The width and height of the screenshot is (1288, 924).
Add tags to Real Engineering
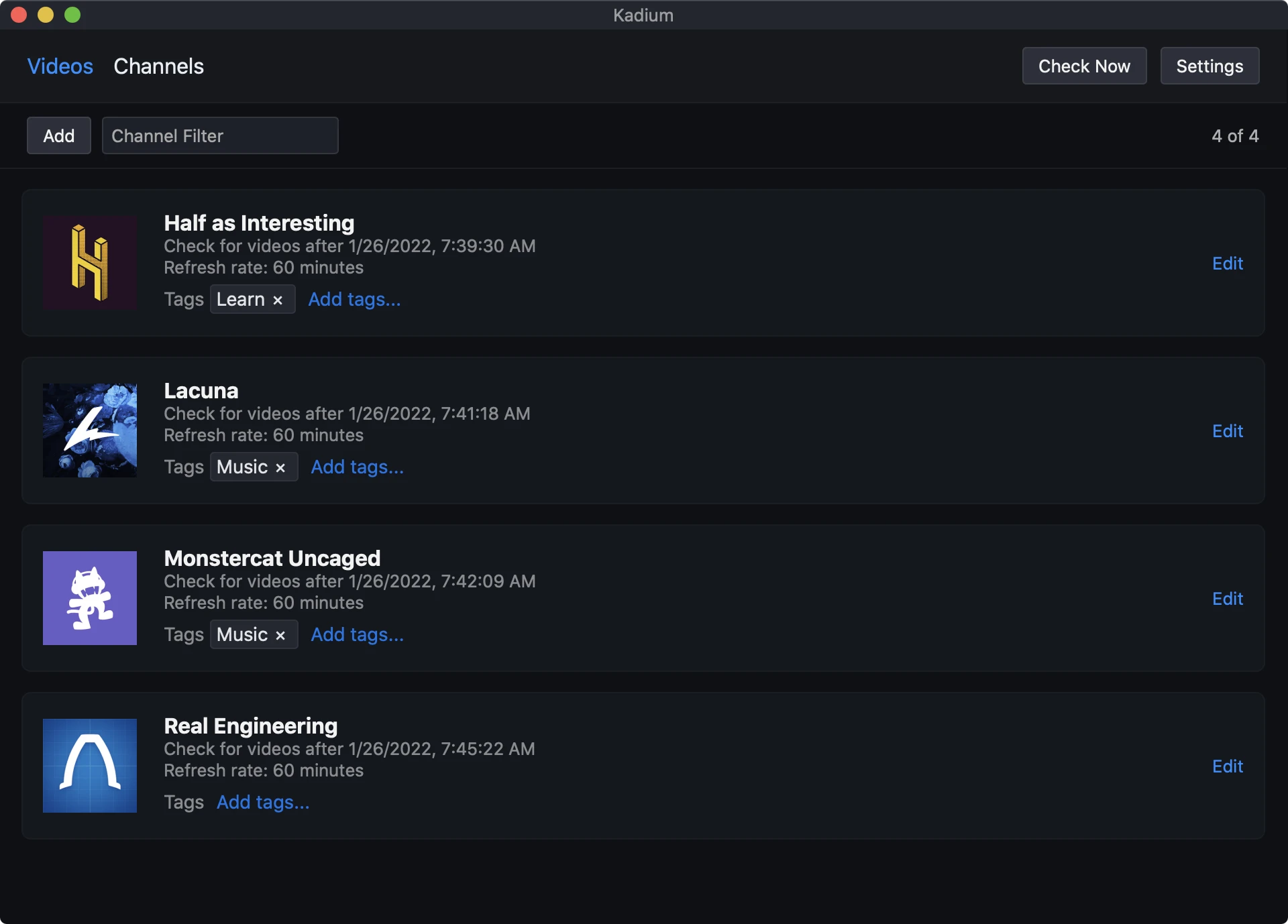click(x=263, y=803)
